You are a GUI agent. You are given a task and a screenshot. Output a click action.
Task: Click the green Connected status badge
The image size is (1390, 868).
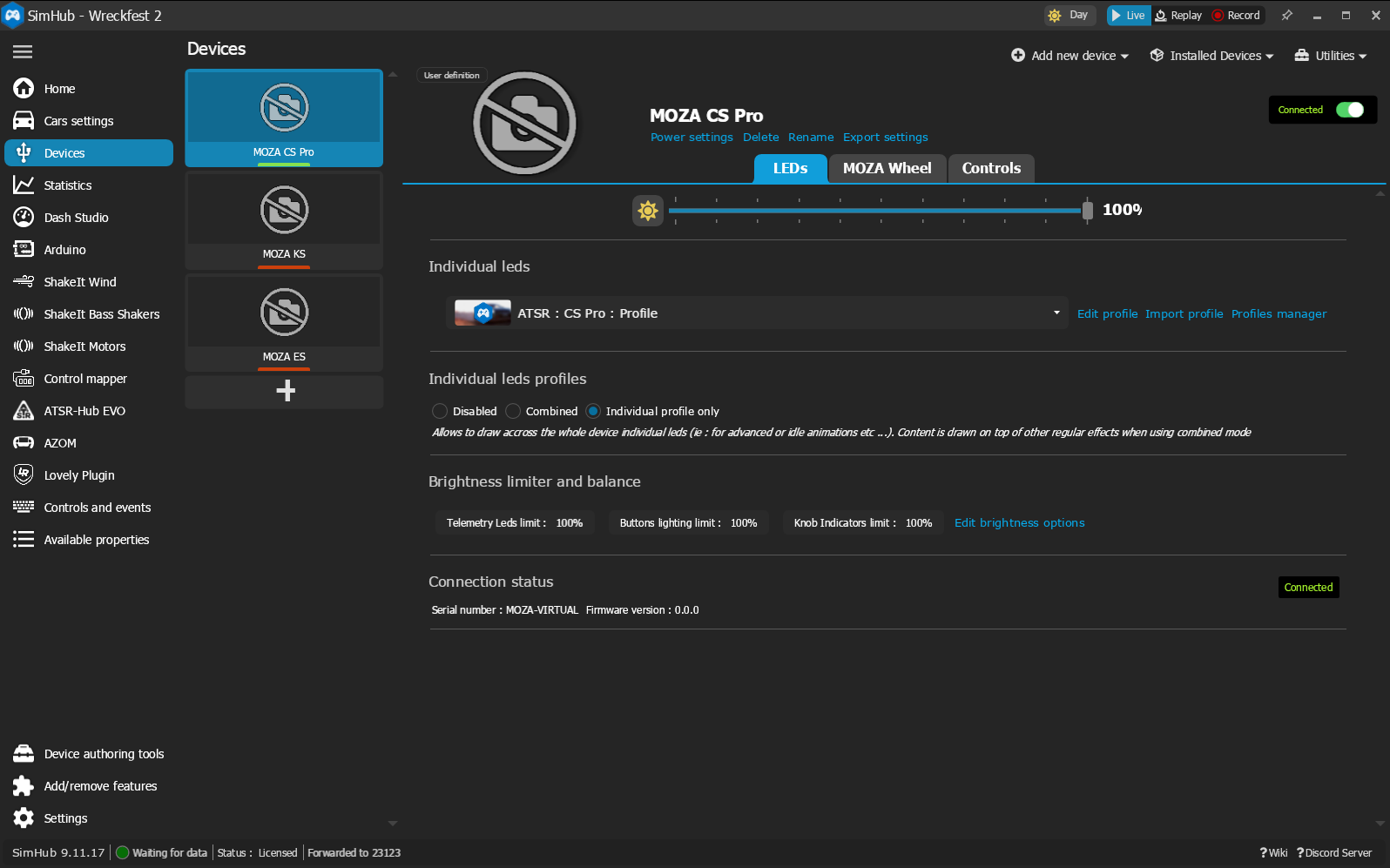(x=1308, y=588)
